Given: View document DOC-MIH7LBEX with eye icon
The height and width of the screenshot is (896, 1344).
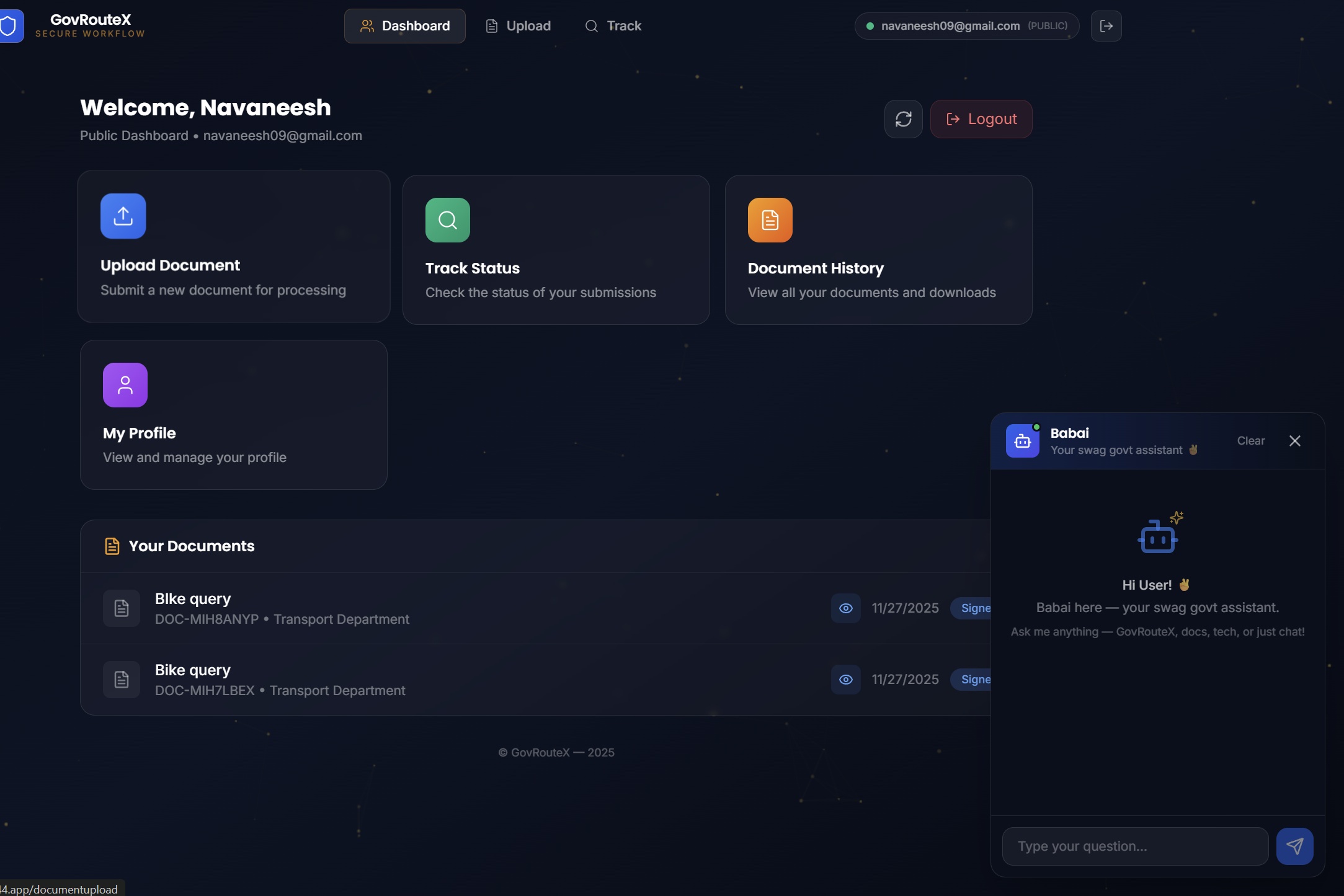Looking at the screenshot, I should pos(845,680).
